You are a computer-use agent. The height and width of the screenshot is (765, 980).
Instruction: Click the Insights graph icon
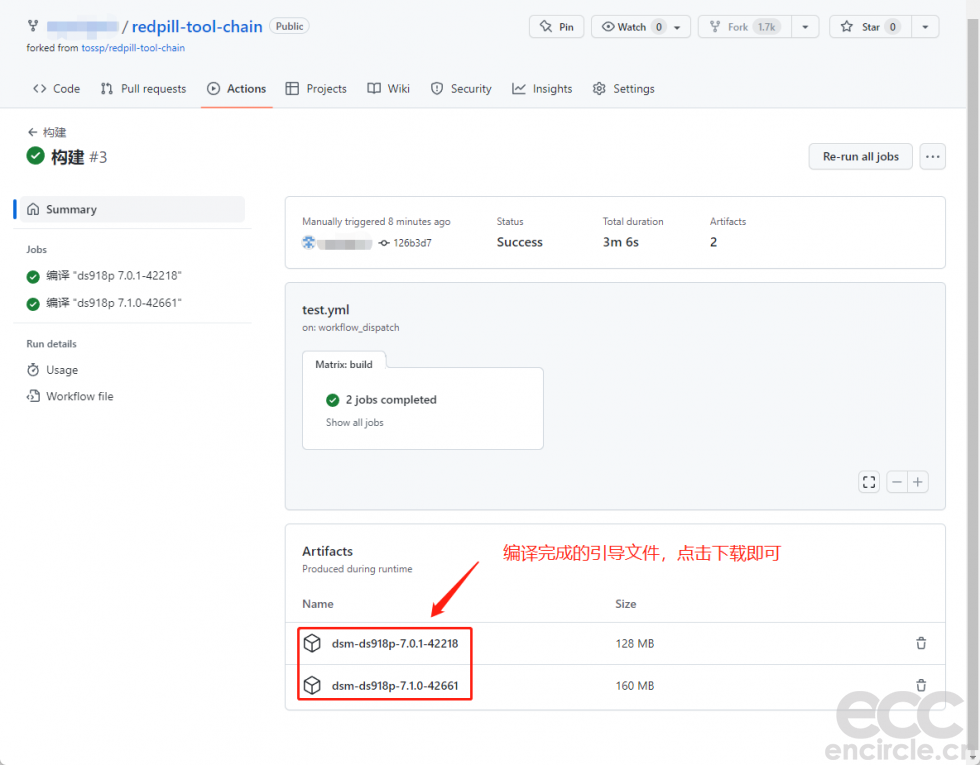click(x=519, y=89)
